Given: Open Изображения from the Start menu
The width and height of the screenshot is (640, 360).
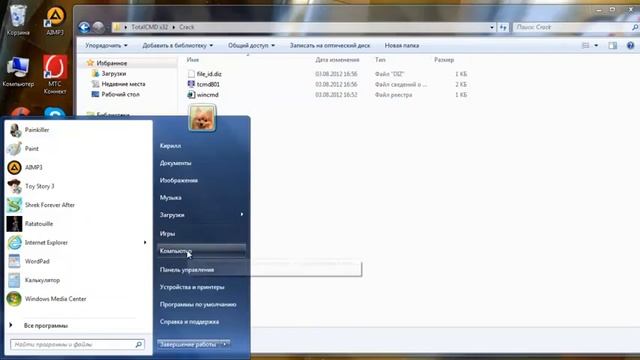Looking at the screenshot, I should click(179, 180).
